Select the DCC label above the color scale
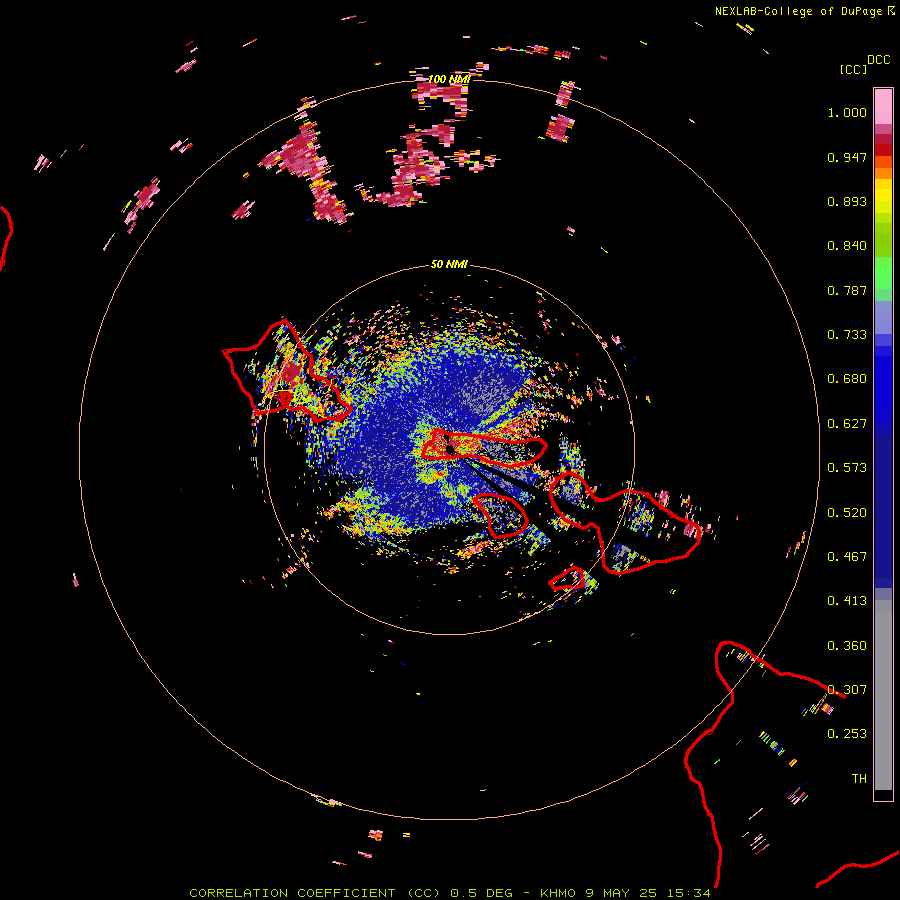This screenshot has width=900, height=900. click(879, 60)
